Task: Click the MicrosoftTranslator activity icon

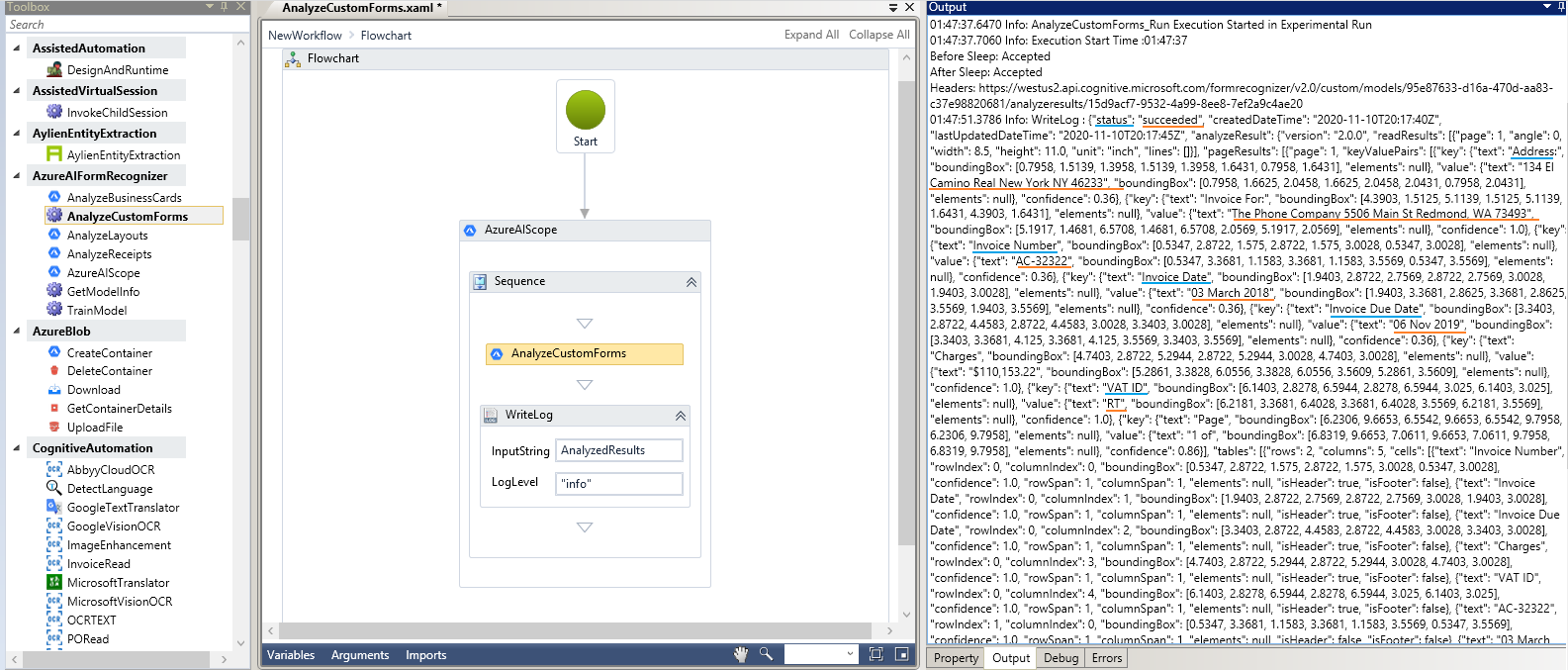Action: (x=54, y=582)
